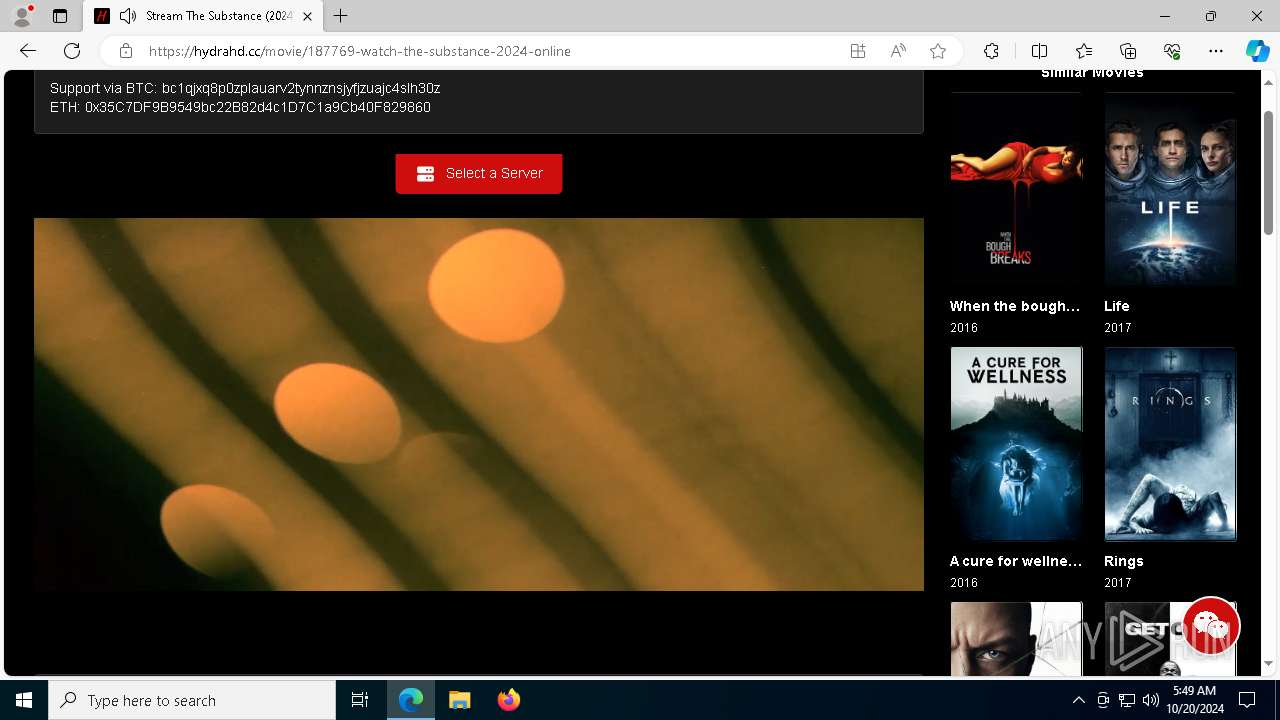Screen dimensions: 1280x720
Task: Open Collections icon
Action: [1128, 51]
